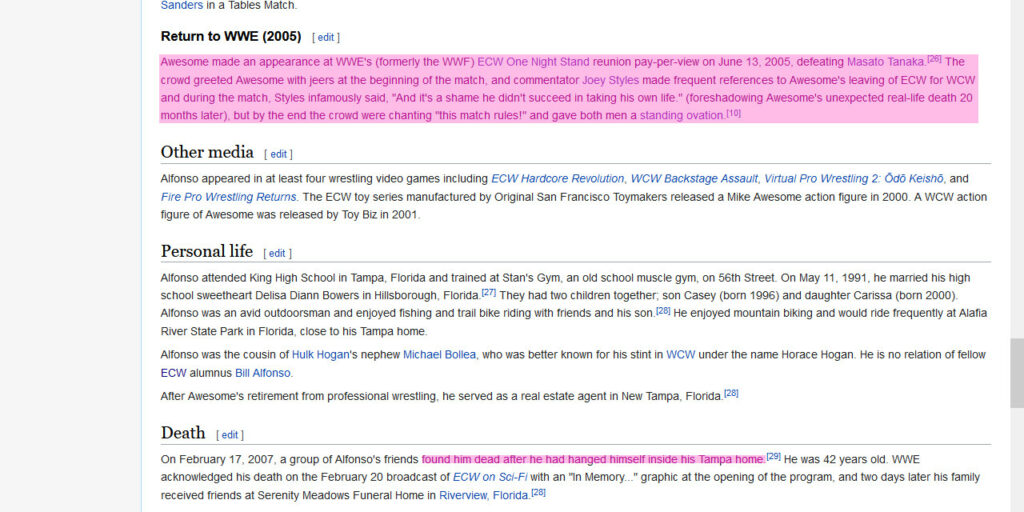Open the Michael Bollea link
The width and height of the screenshot is (1024, 512).
[x=439, y=355]
